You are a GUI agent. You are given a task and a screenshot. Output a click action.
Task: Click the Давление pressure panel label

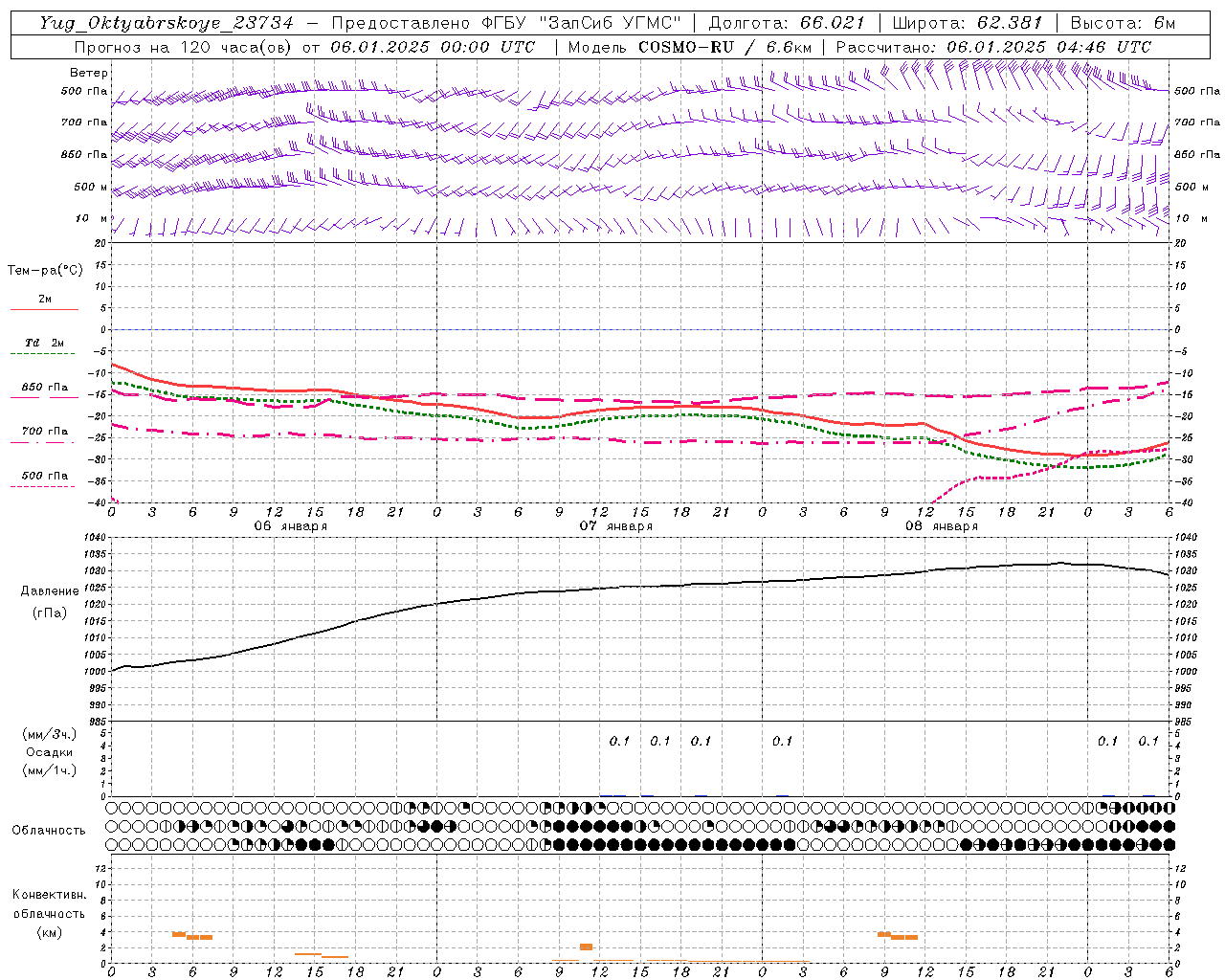(50, 591)
